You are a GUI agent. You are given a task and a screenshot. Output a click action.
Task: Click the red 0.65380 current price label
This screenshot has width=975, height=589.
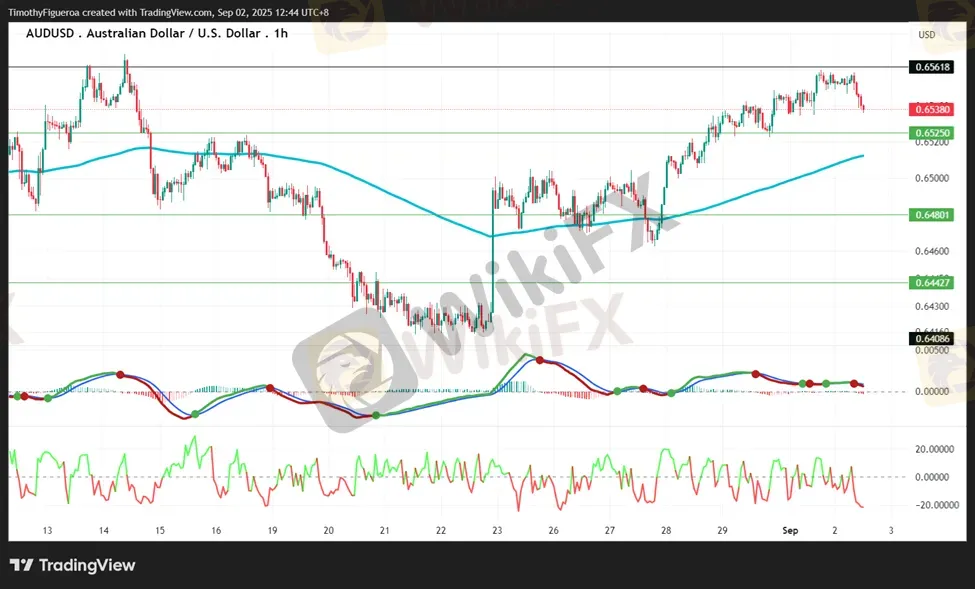coord(931,109)
